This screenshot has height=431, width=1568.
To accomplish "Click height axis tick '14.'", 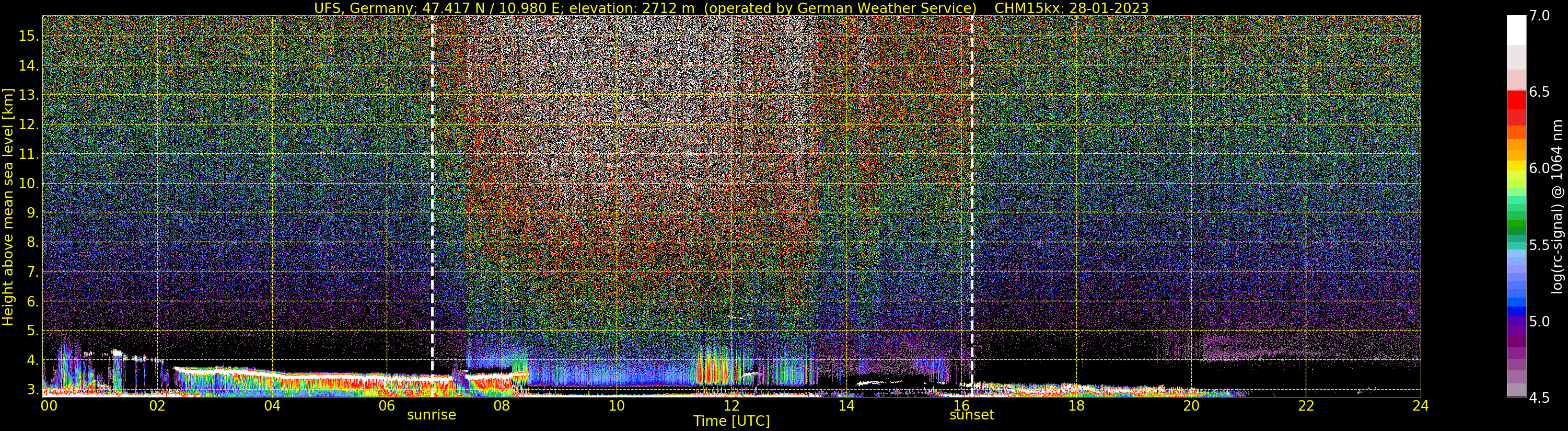I will pyautogui.click(x=28, y=66).
